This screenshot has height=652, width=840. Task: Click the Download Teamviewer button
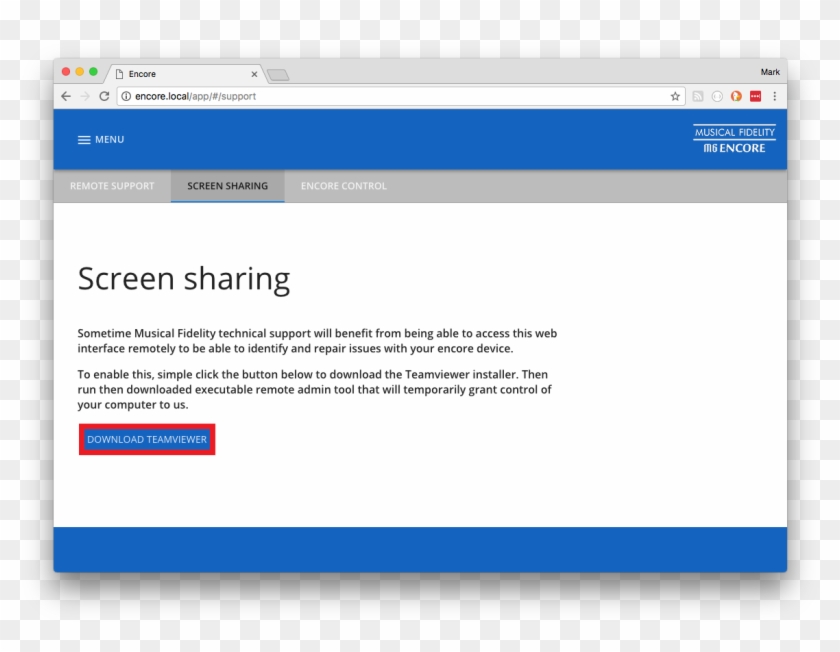(147, 440)
